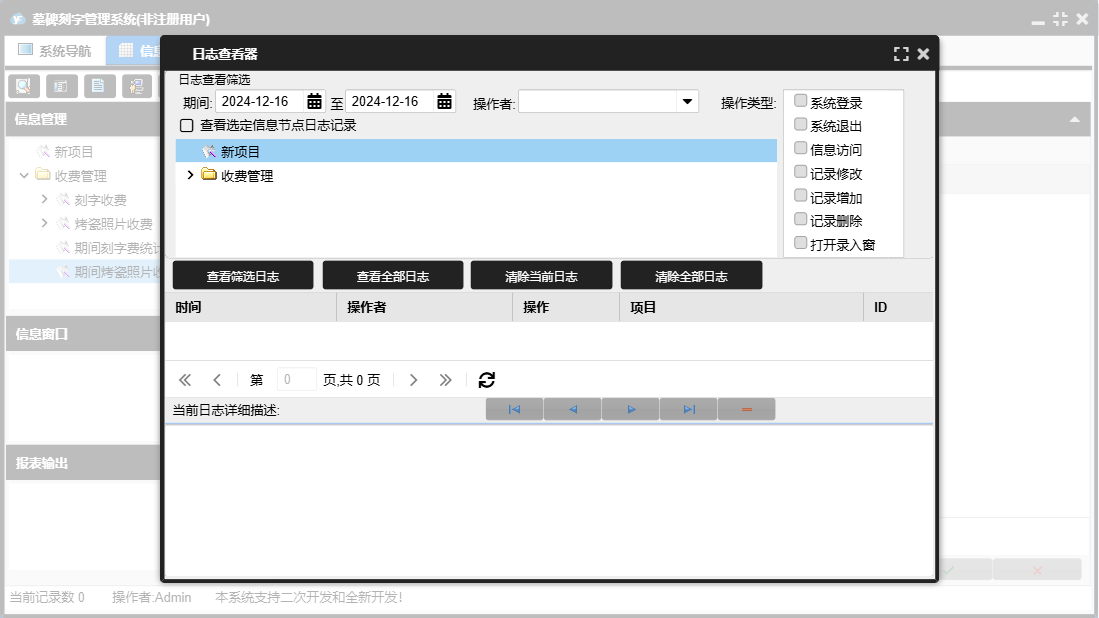
Task: Click the 清除全部日志 button
Action: click(x=691, y=276)
